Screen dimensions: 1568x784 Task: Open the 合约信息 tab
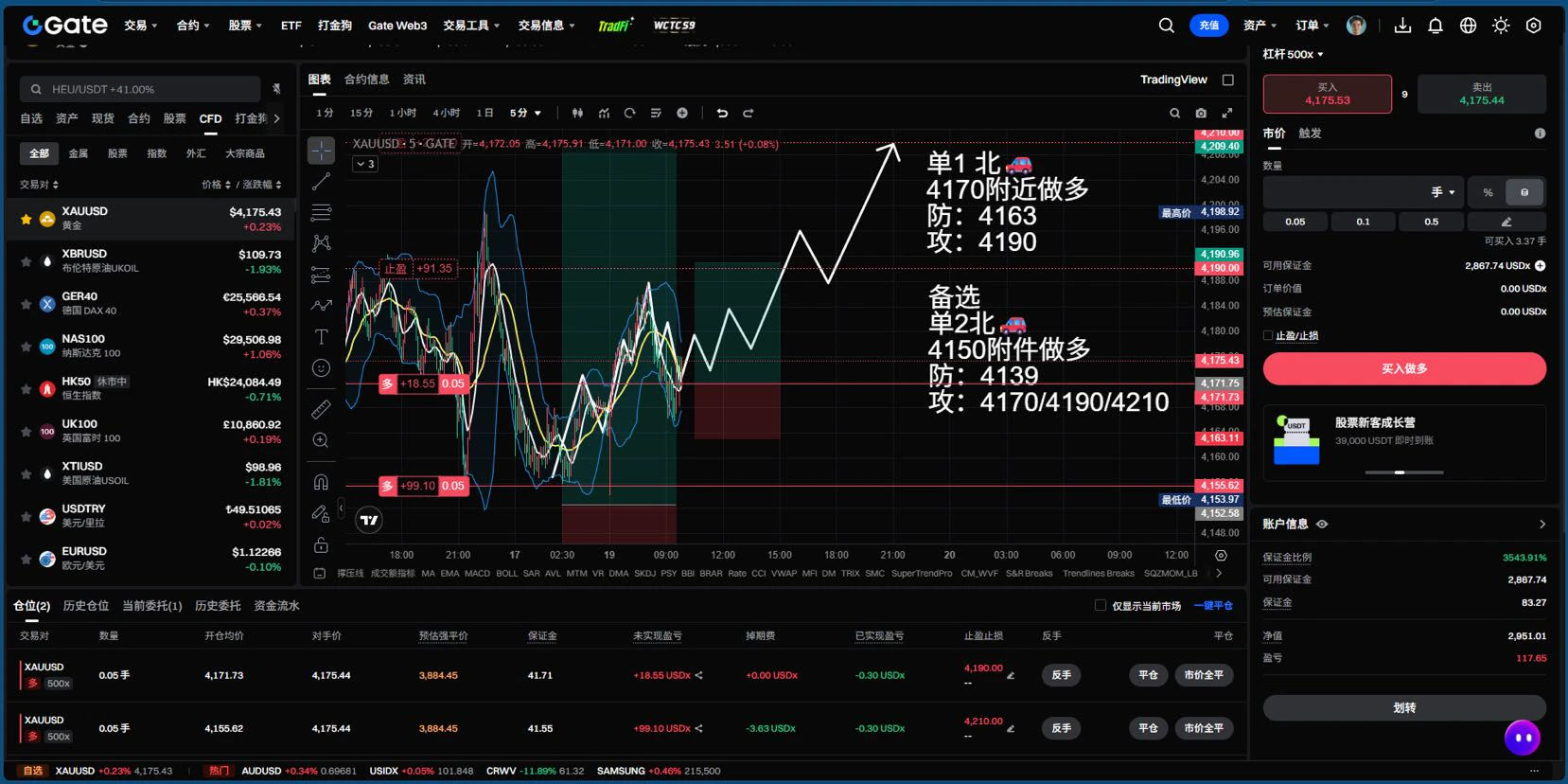pyautogui.click(x=367, y=80)
